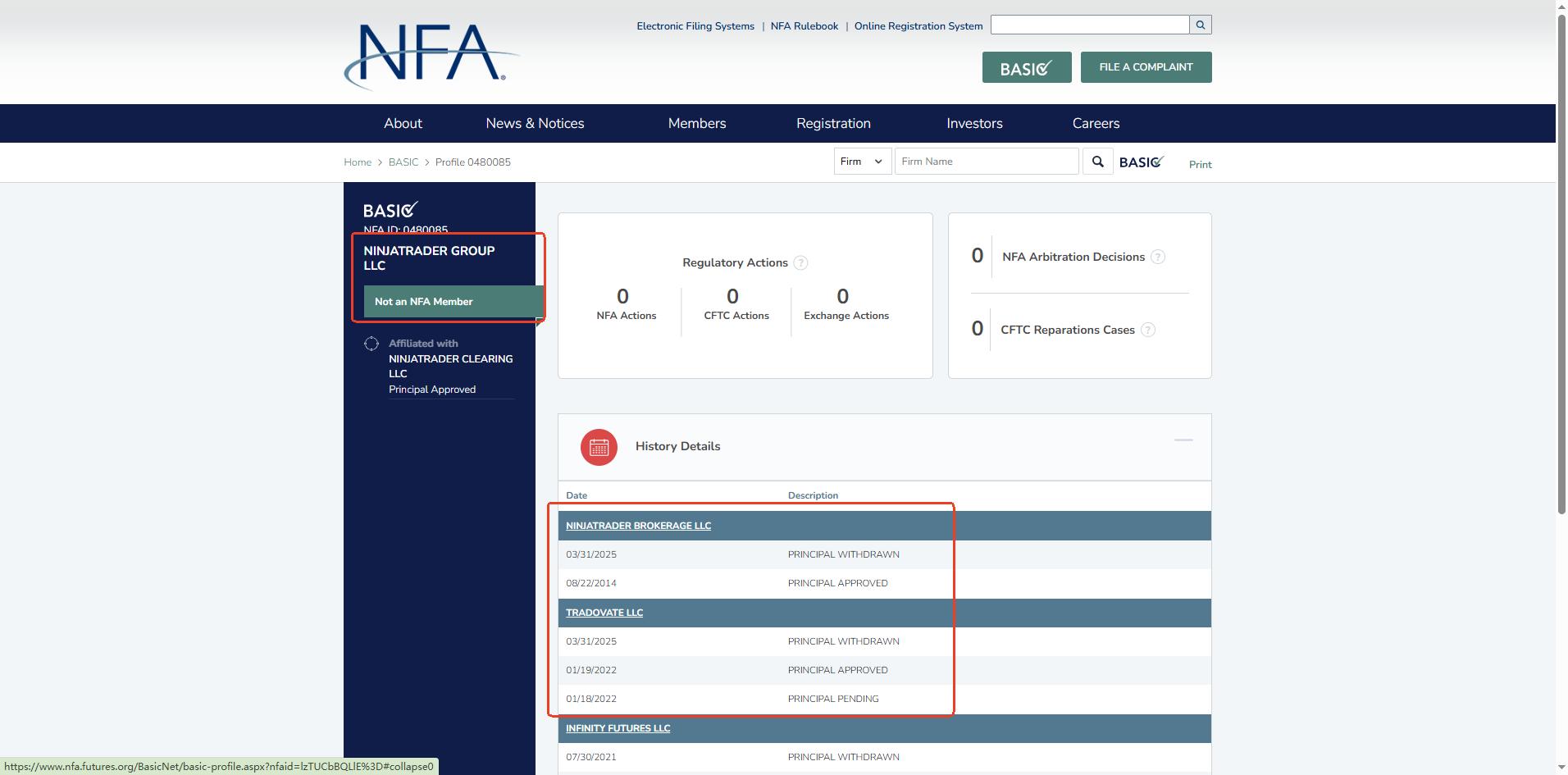This screenshot has width=1568, height=775.
Task: Click help icon next to CFTC Reparations Cases
Action: click(x=1148, y=331)
